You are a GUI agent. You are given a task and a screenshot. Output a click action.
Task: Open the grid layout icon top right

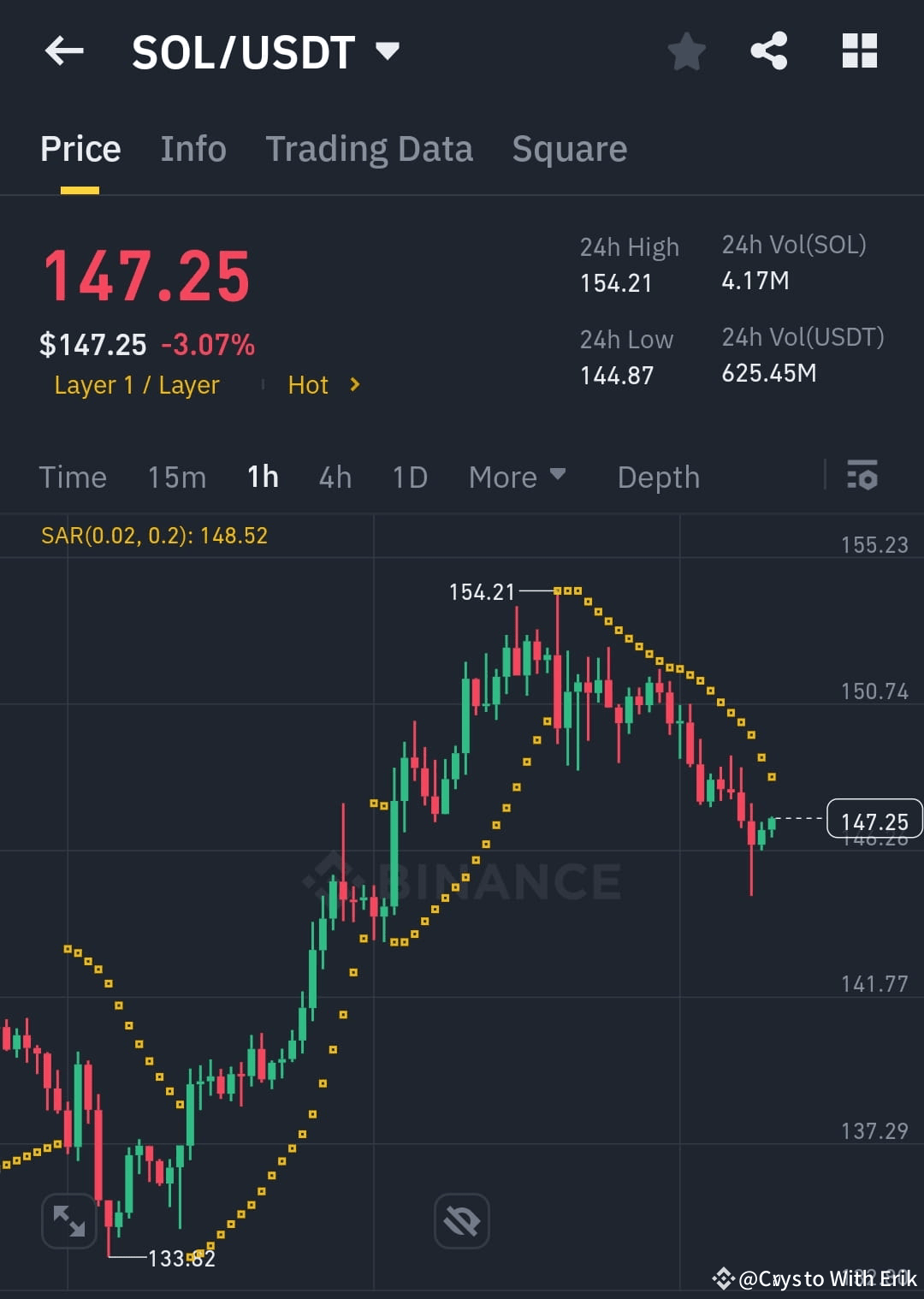click(859, 51)
